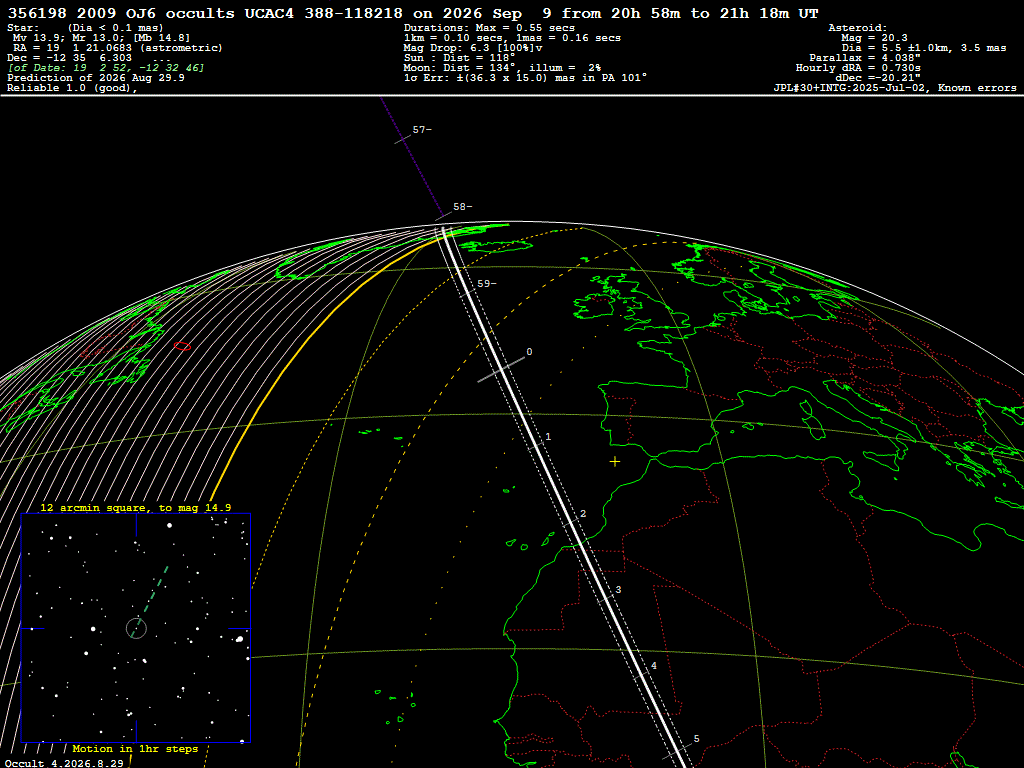
Task: Click minute tick labeled 4
Action: pyautogui.click(x=654, y=666)
